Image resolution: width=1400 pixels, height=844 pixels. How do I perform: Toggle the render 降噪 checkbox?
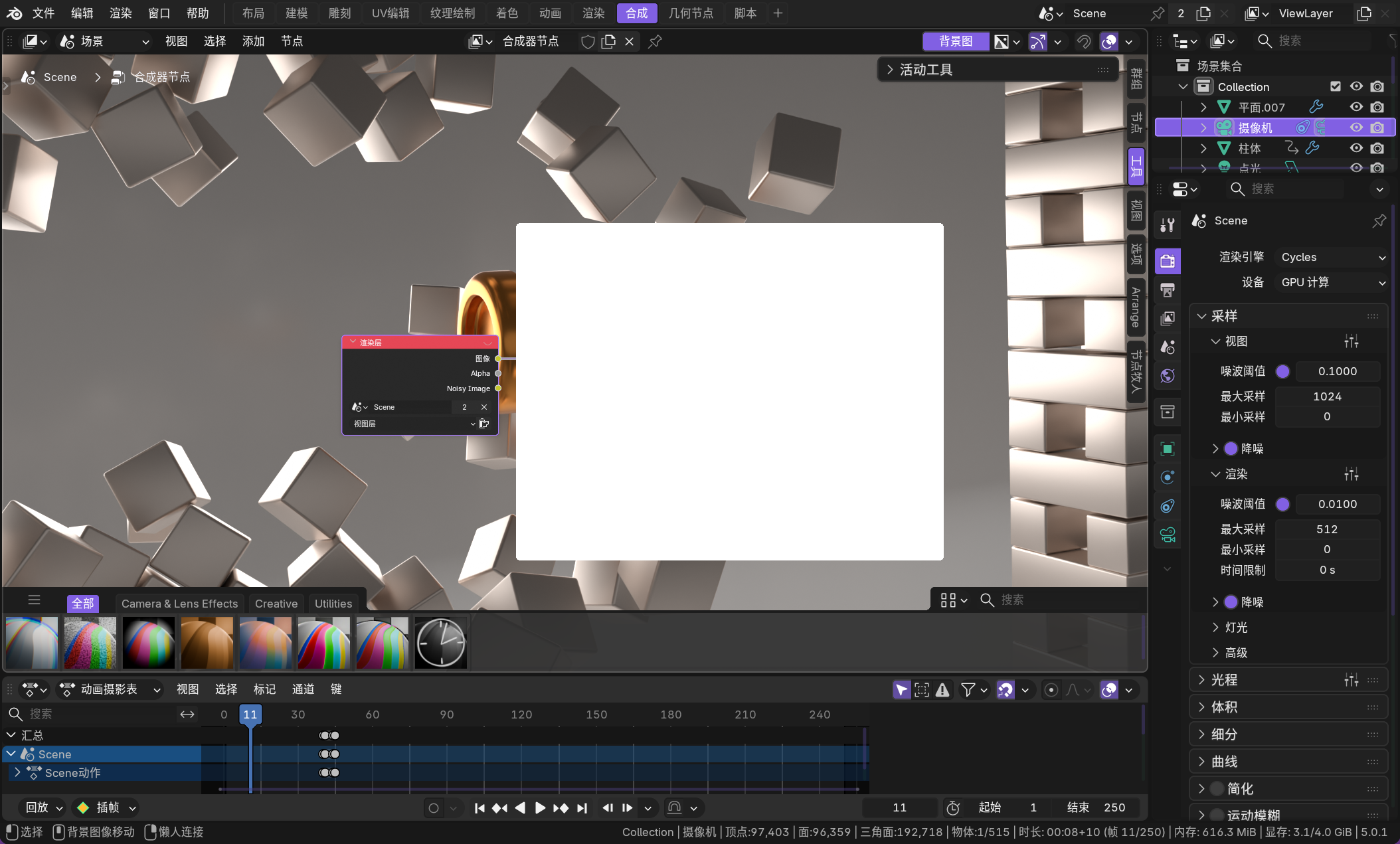[1231, 602]
